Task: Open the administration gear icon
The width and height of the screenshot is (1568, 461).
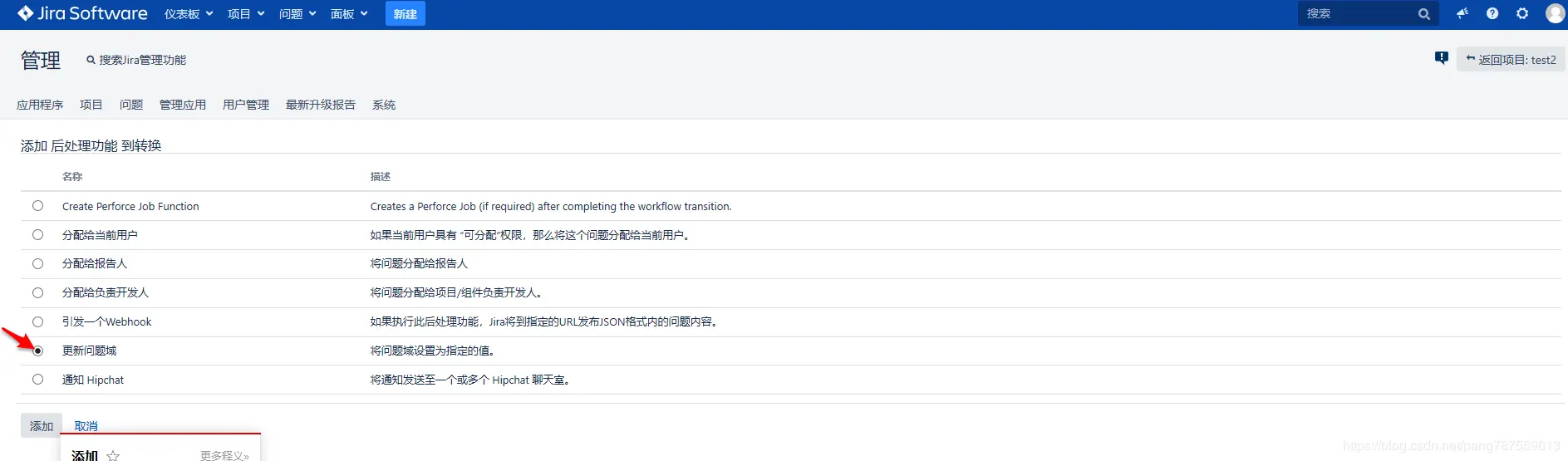Action: 1522,13
